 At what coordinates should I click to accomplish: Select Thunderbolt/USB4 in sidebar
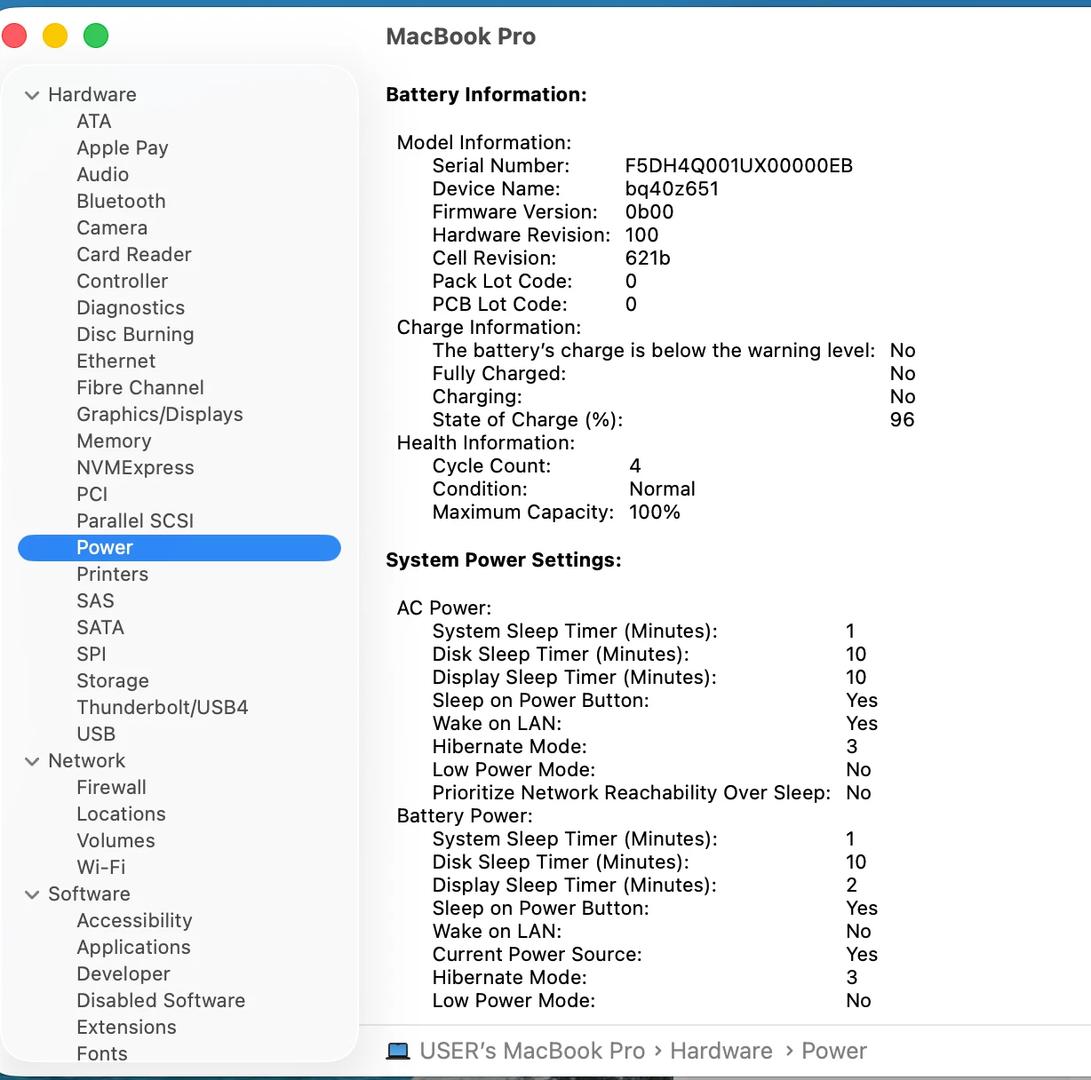pos(162,707)
